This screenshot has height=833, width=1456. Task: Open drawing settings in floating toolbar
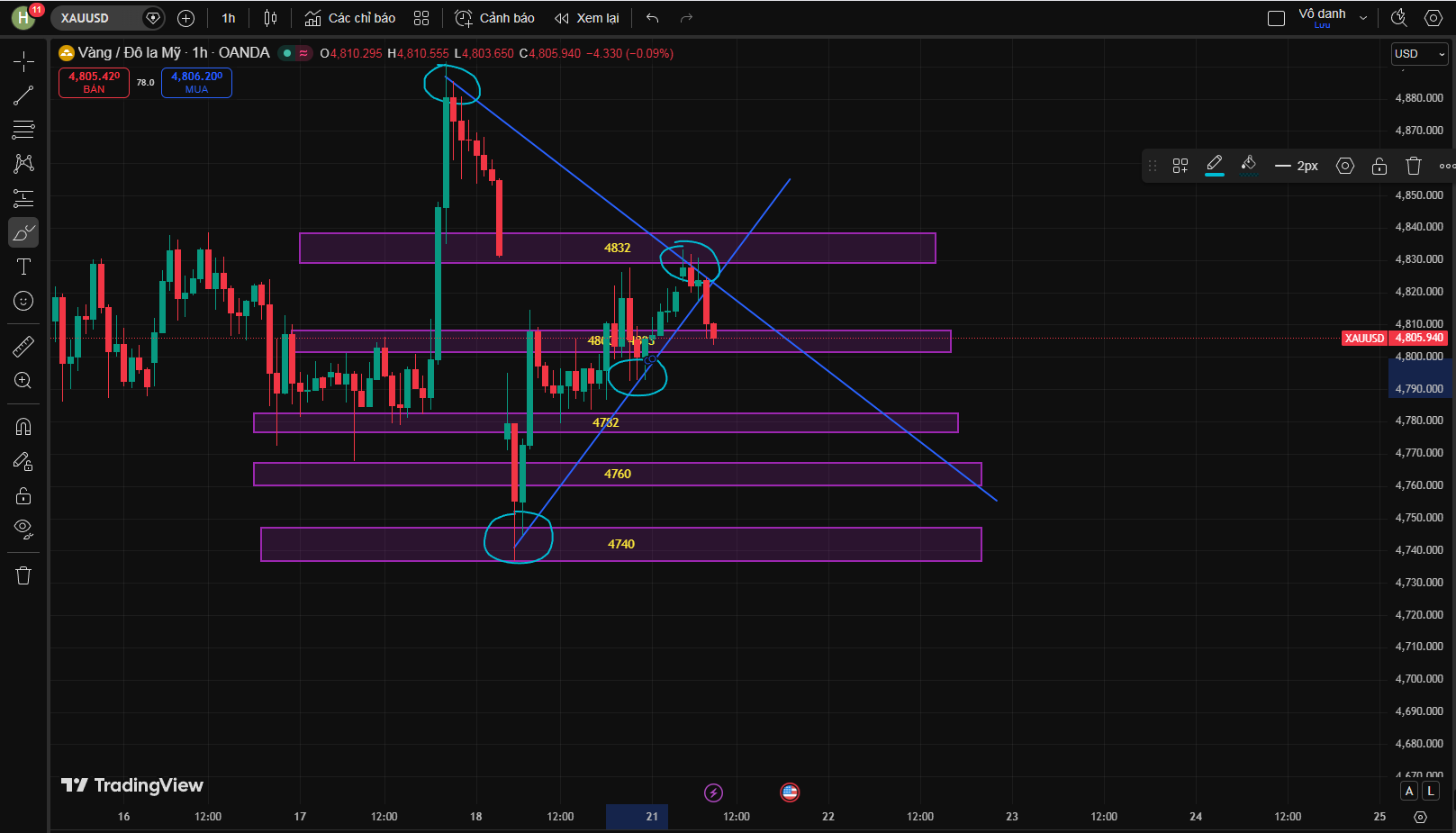click(1345, 166)
